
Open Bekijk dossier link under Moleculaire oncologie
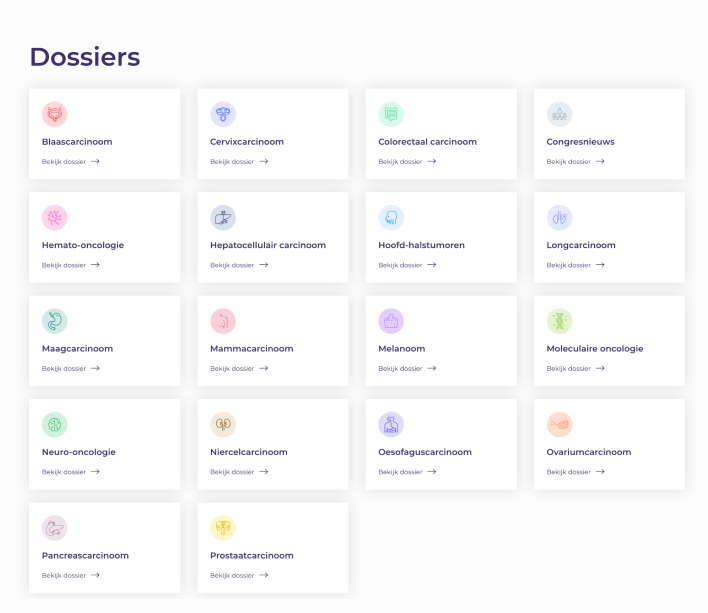(576, 368)
